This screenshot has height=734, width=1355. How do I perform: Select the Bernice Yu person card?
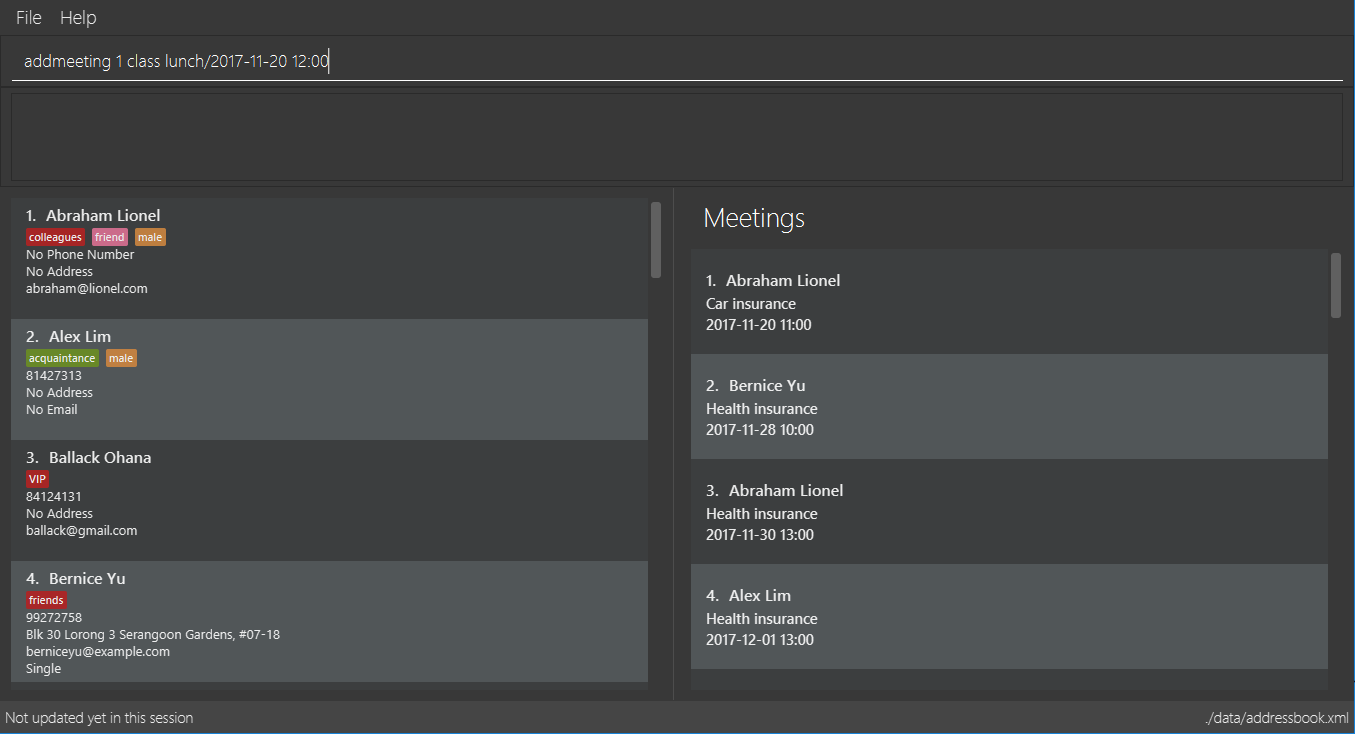[x=329, y=621]
